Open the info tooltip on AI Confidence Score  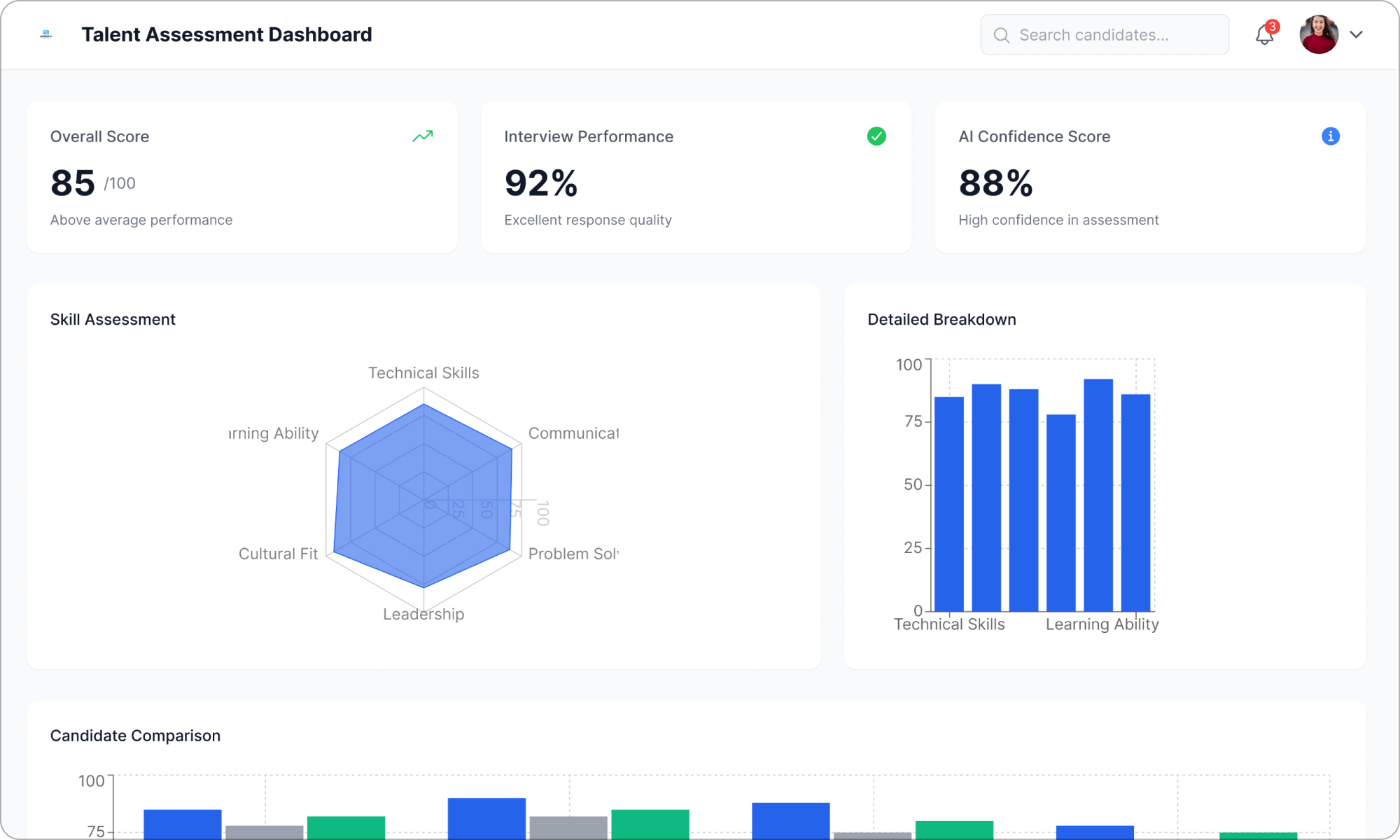(1331, 136)
